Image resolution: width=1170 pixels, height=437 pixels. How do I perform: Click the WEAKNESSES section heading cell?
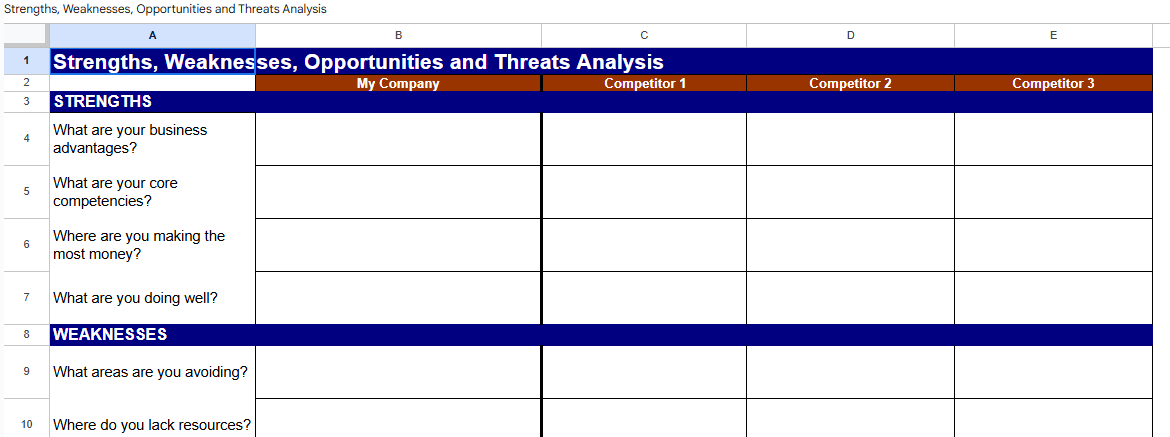click(152, 335)
